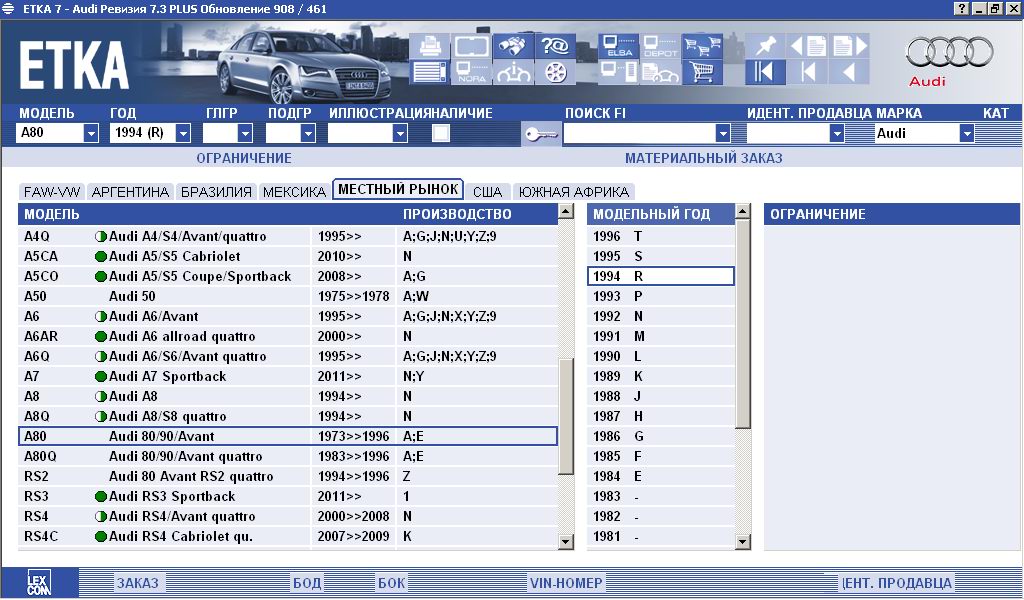The image size is (1024, 600).
Task: Click the pushpin icon
Action: click(x=765, y=46)
